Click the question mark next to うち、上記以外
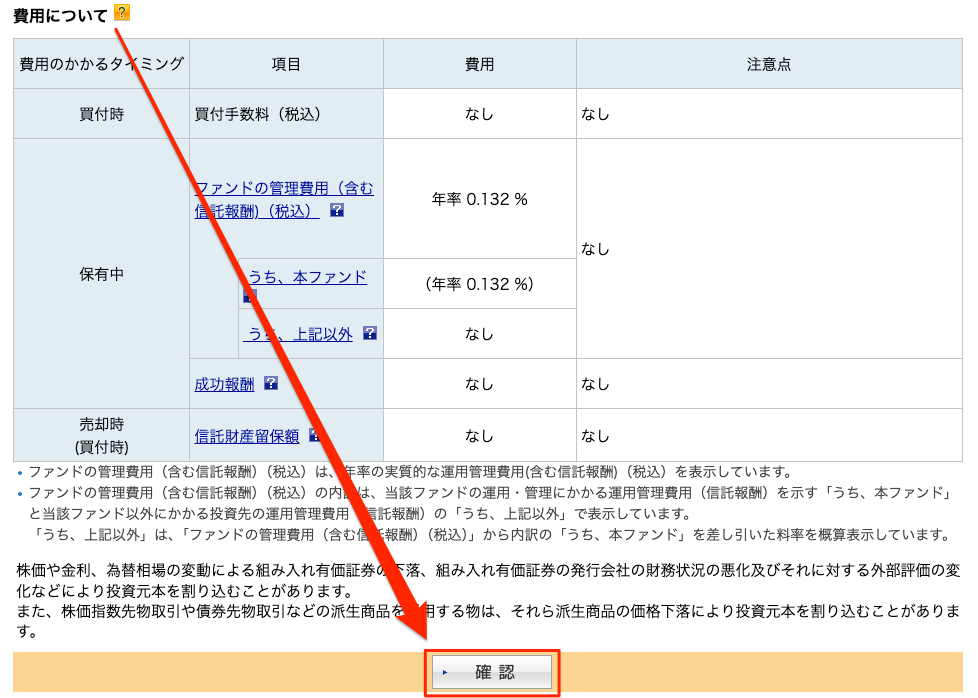This screenshot has height=698, width=978. [x=370, y=334]
